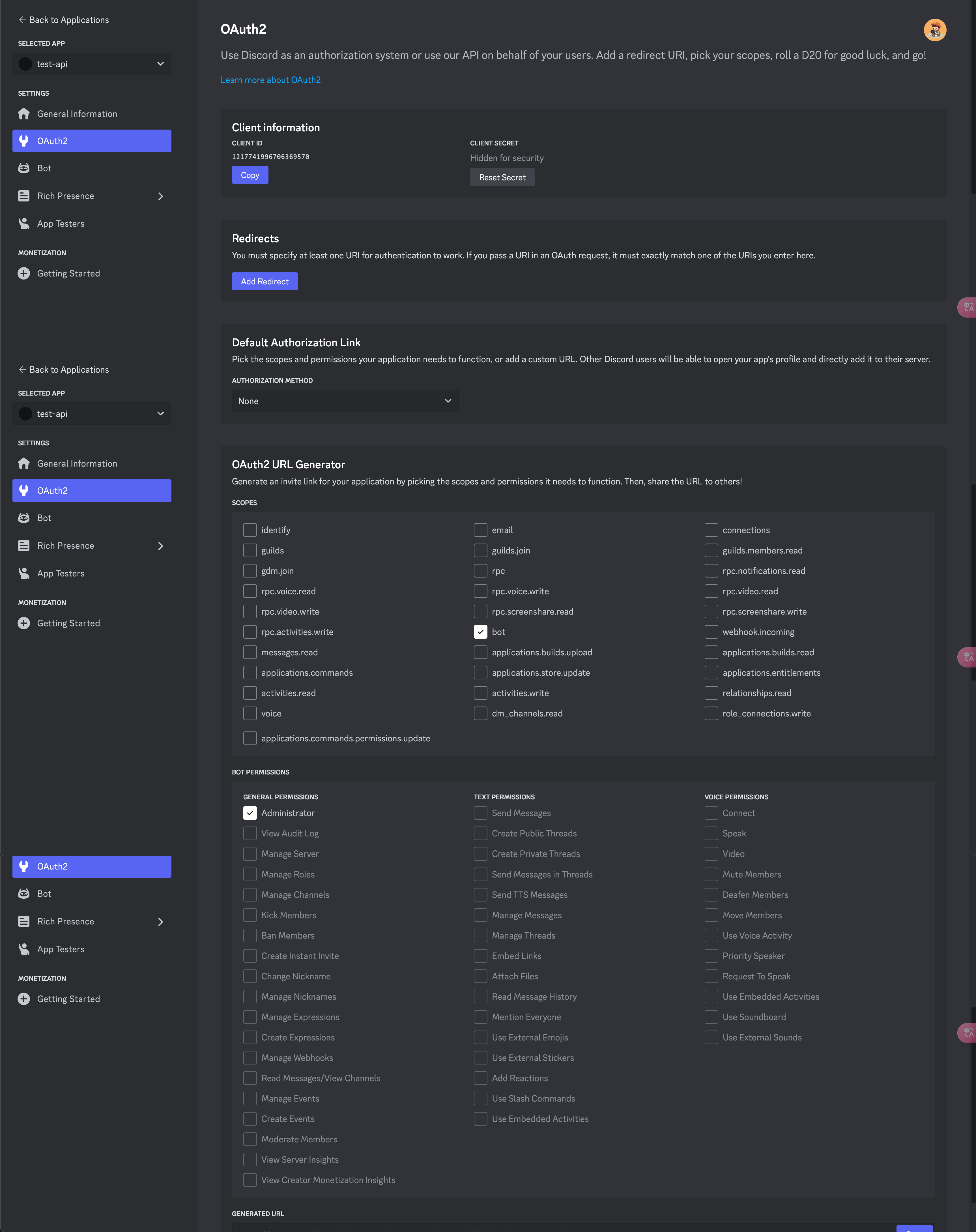The image size is (976, 1232).
Task: Enable the applications.entitlements scope
Action: coord(711,673)
